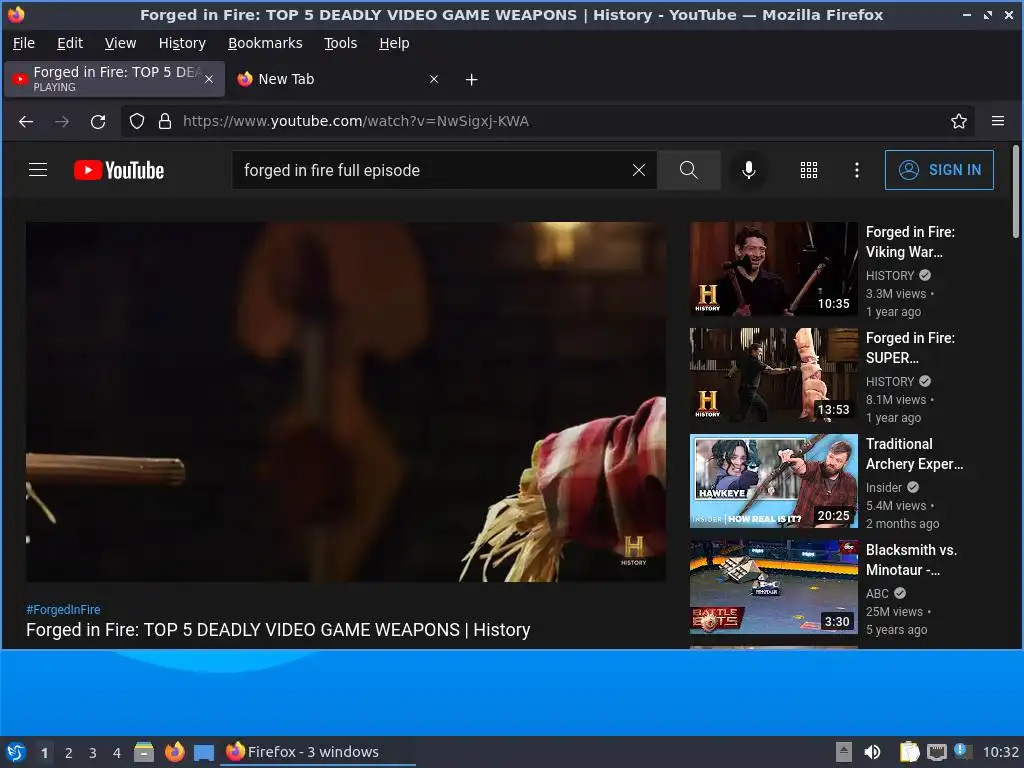This screenshot has height=768, width=1024.
Task: Open the Help menu
Action: click(x=394, y=43)
